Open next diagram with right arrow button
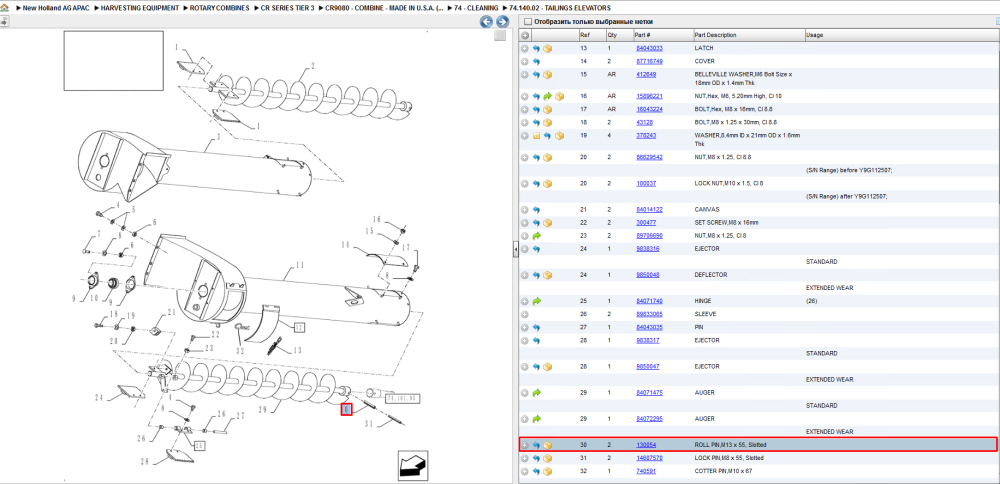 [x=502, y=22]
